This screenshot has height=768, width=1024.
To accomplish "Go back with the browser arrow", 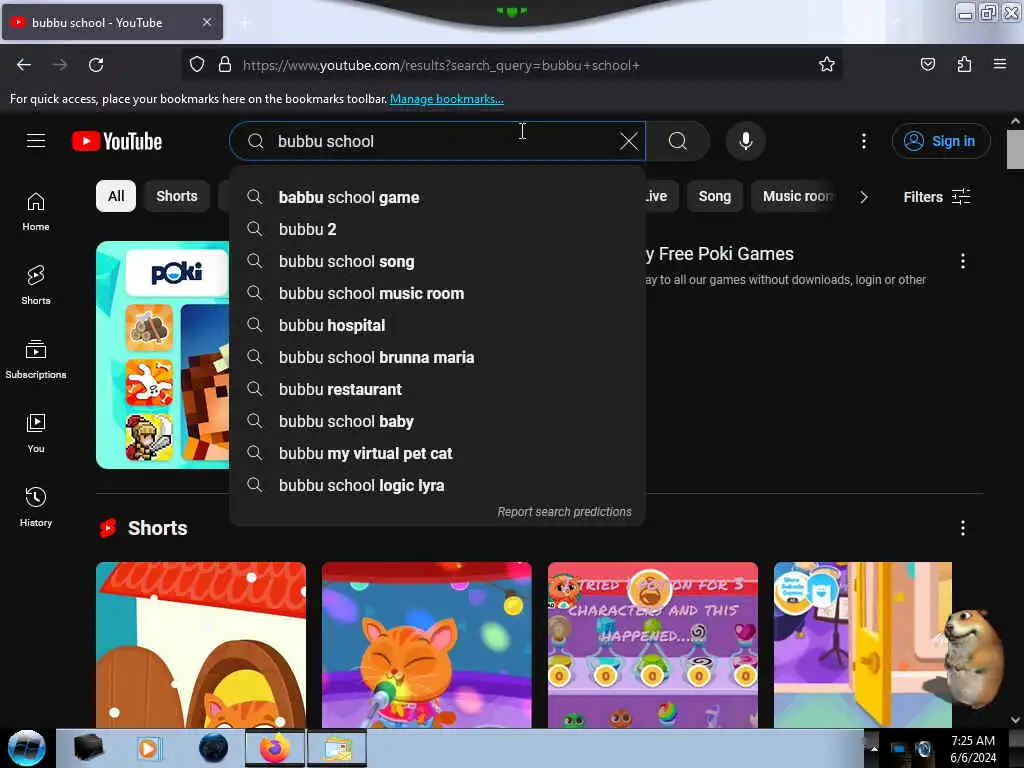I will pos(24,65).
